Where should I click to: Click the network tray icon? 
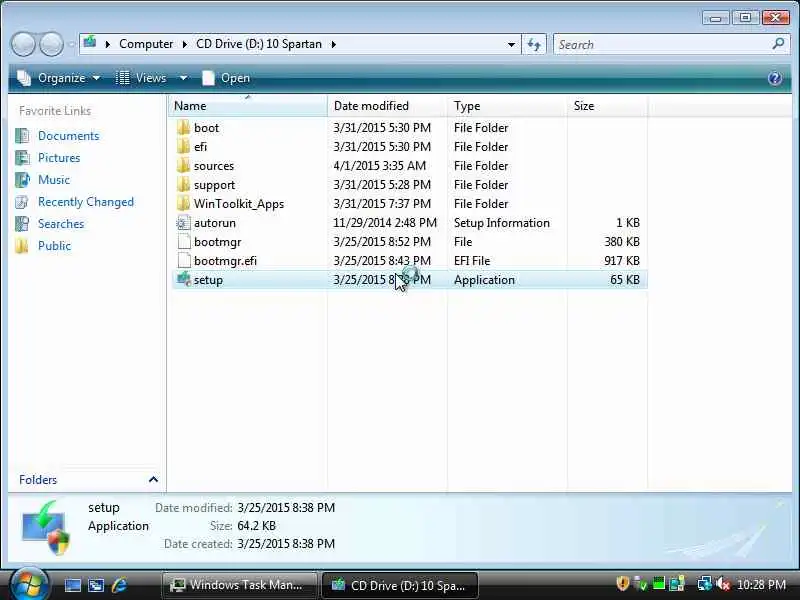[705, 584]
